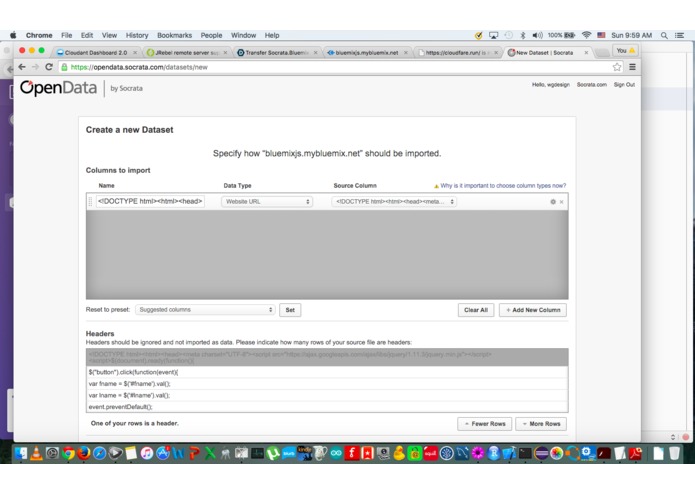Switch to bluemixjs.mybluemix.net tab
Image resolution: width=695 pixels, height=494 pixels.
(x=367, y=53)
